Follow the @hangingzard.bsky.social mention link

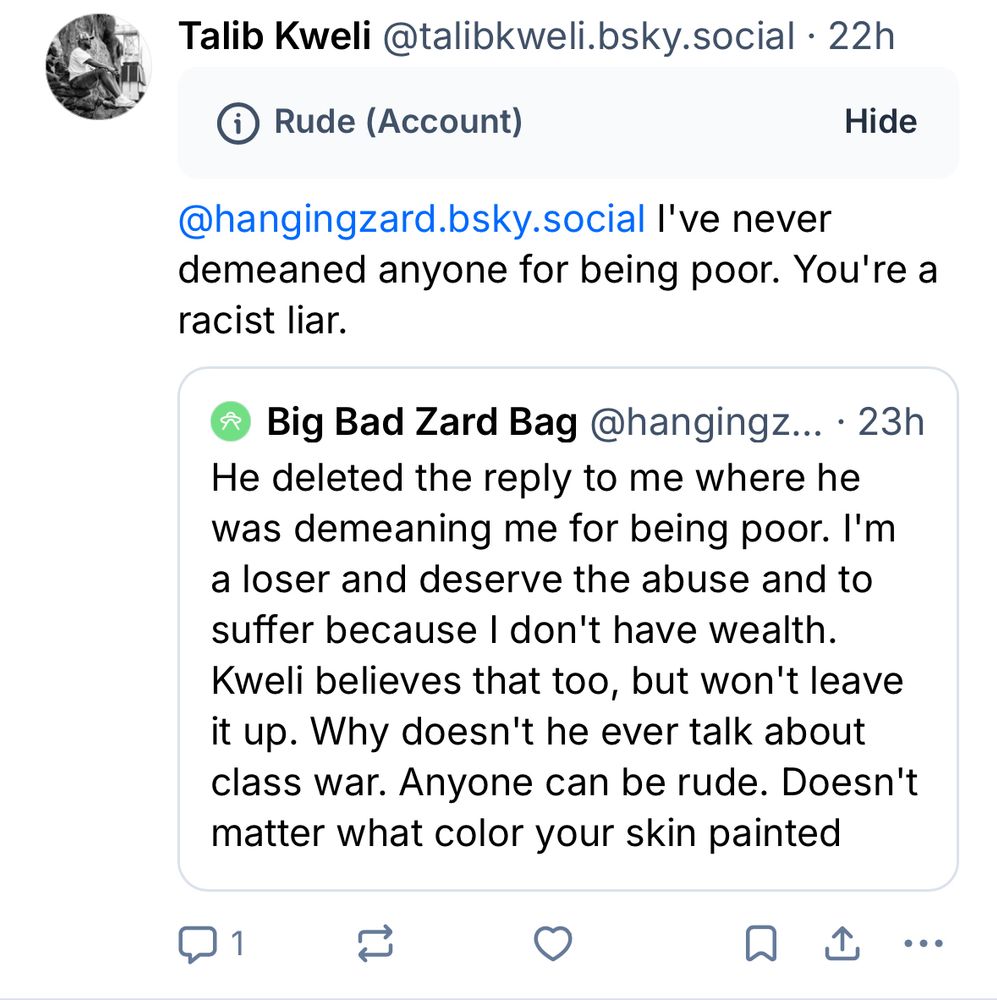(411, 219)
